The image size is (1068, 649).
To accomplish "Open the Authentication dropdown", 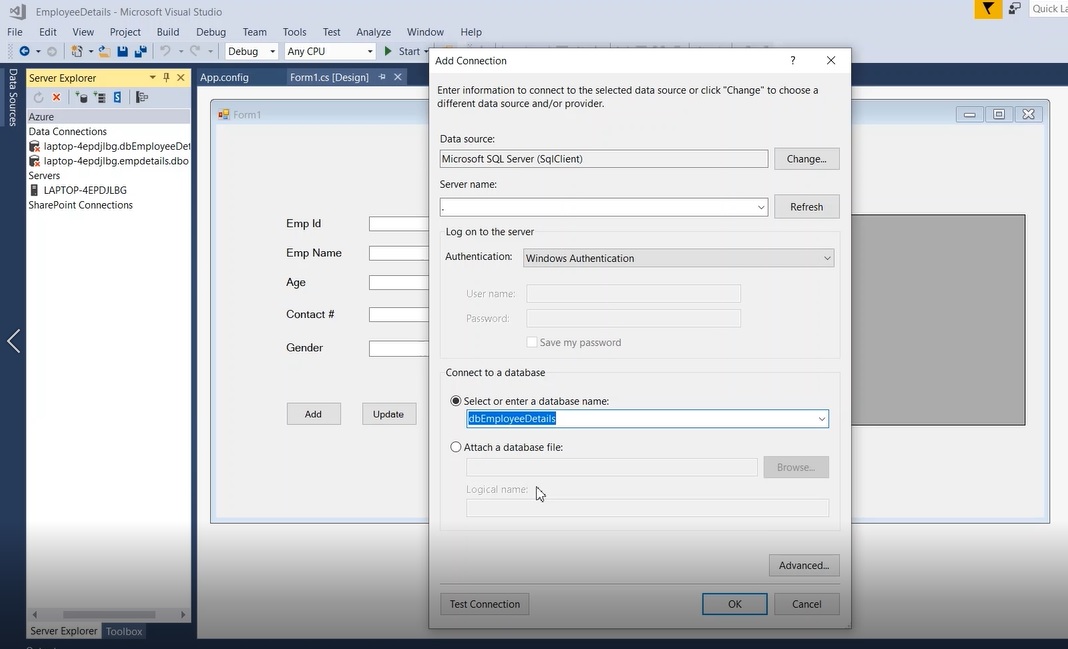I will 827,258.
